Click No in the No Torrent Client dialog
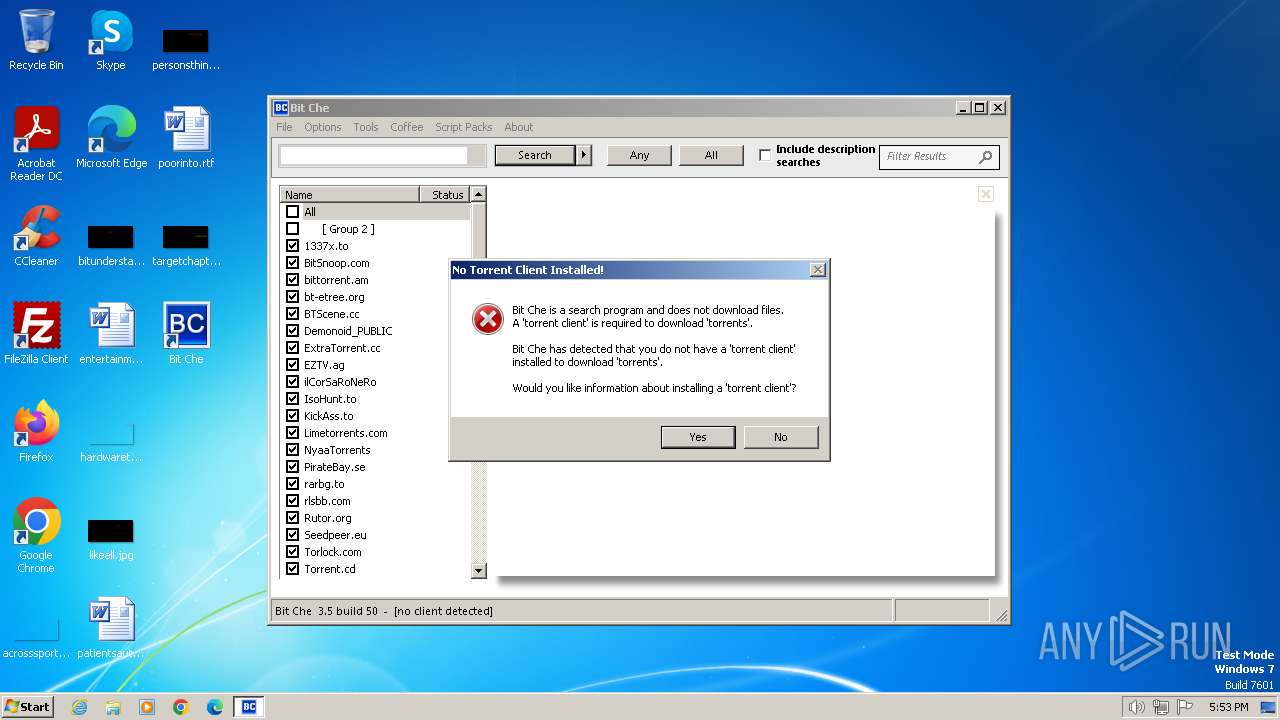The height and width of the screenshot is (720, 1280). [780, 437]
